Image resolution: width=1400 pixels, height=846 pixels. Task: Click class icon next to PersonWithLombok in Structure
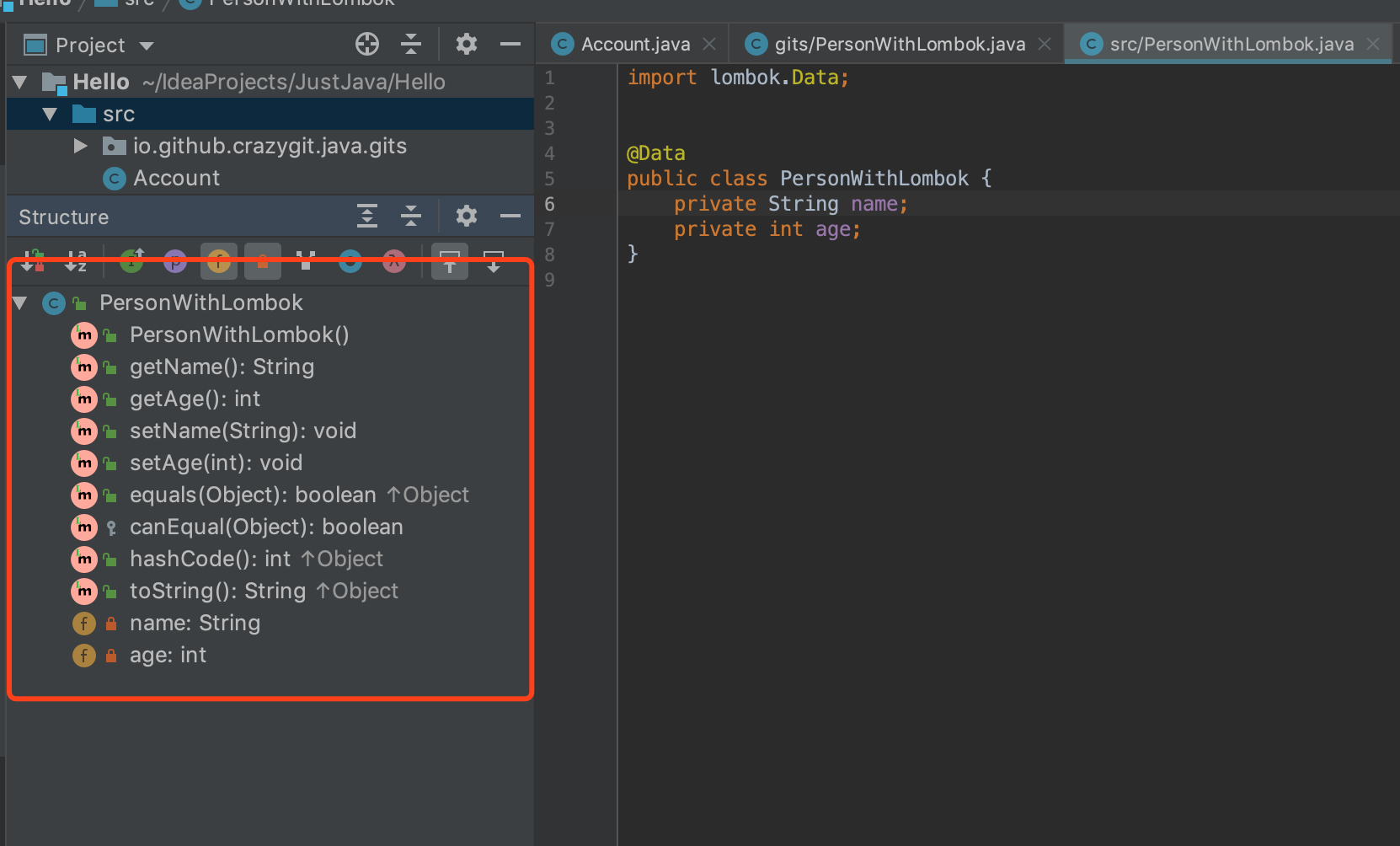[x=54, y=303]
